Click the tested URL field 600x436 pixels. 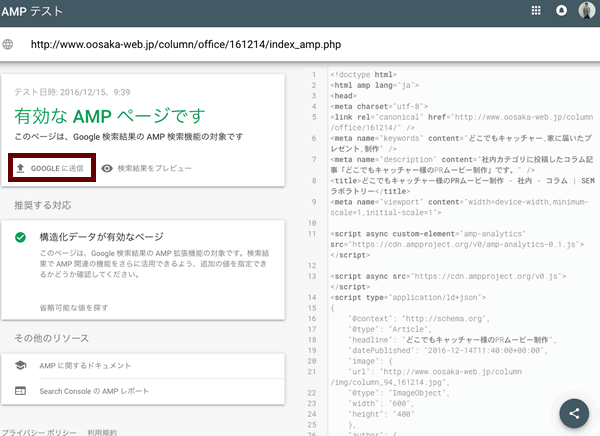click(186, 44)
